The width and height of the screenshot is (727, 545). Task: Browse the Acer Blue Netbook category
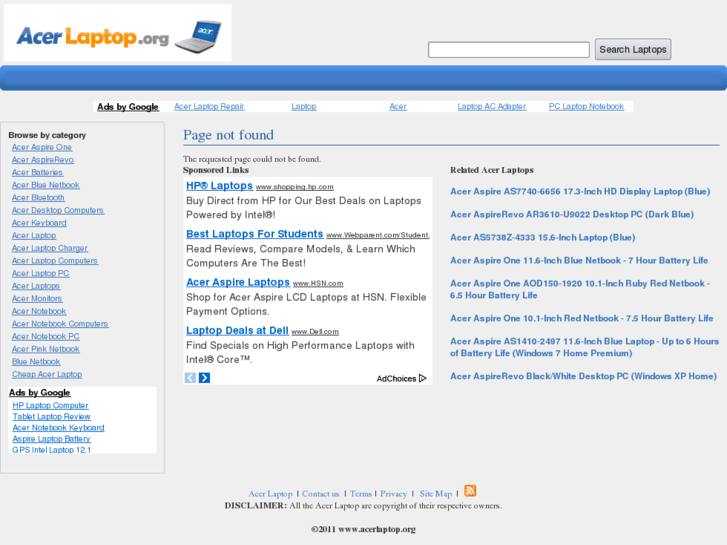[45, 185]
